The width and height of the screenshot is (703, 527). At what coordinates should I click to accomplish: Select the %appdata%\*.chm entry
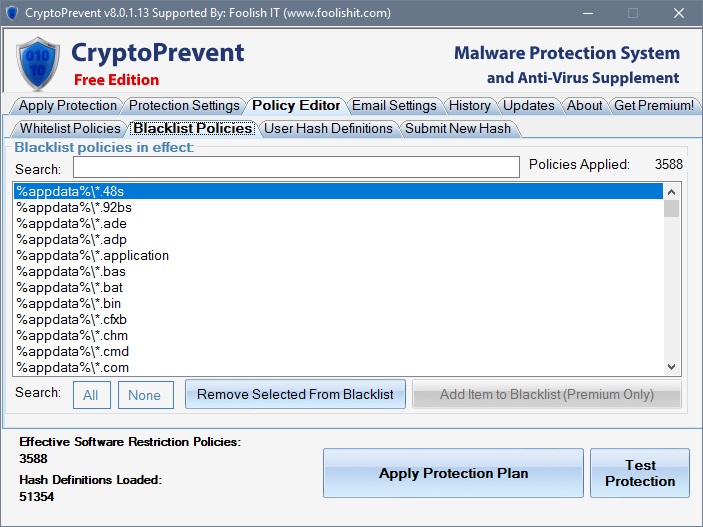tap(338, 335)
